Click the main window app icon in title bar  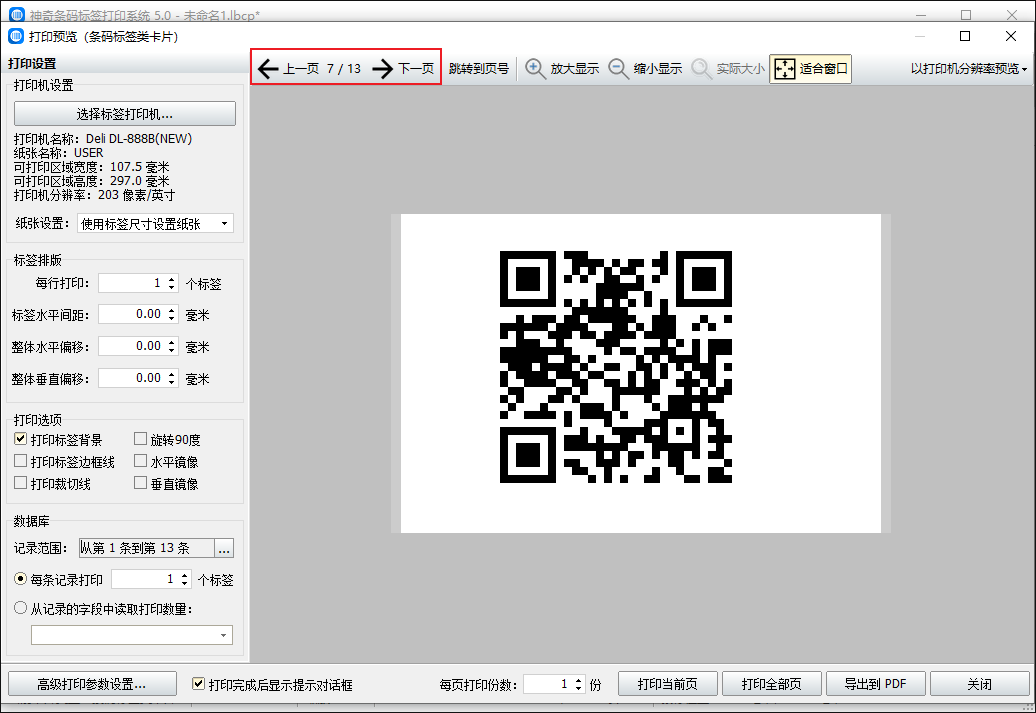17,14
